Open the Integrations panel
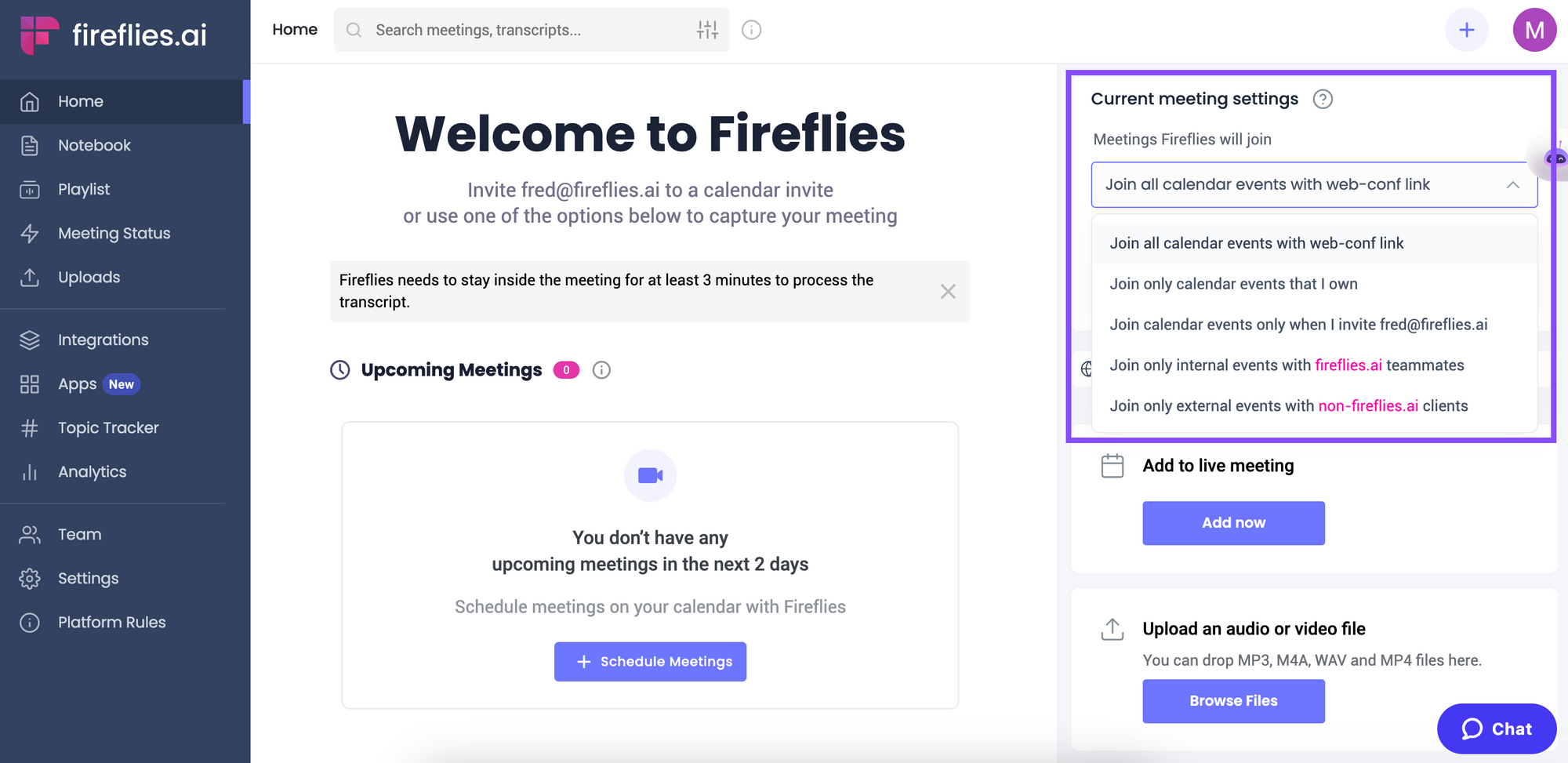 point(103,340)
